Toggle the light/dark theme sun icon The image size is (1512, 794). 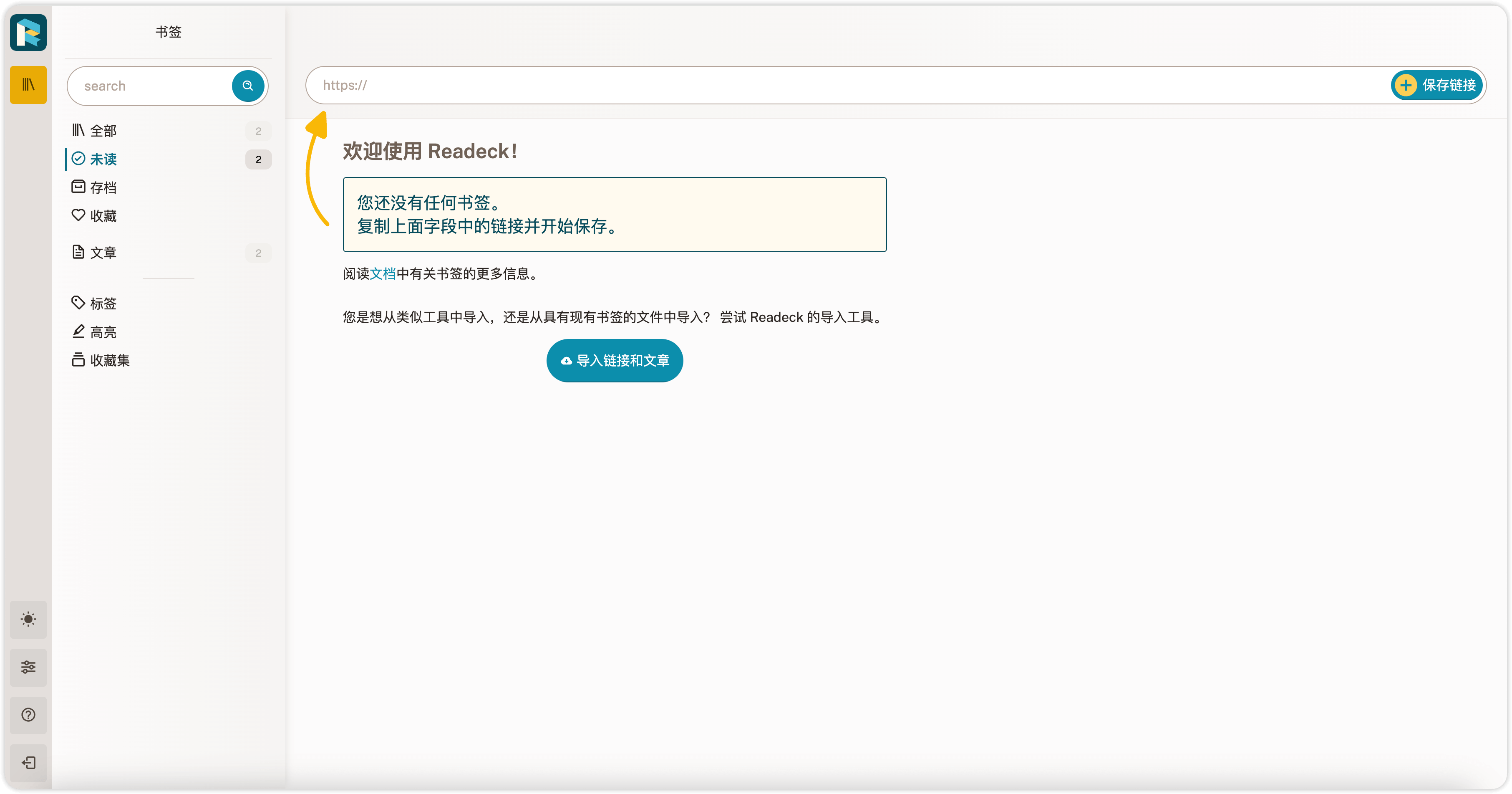point(28,619)
